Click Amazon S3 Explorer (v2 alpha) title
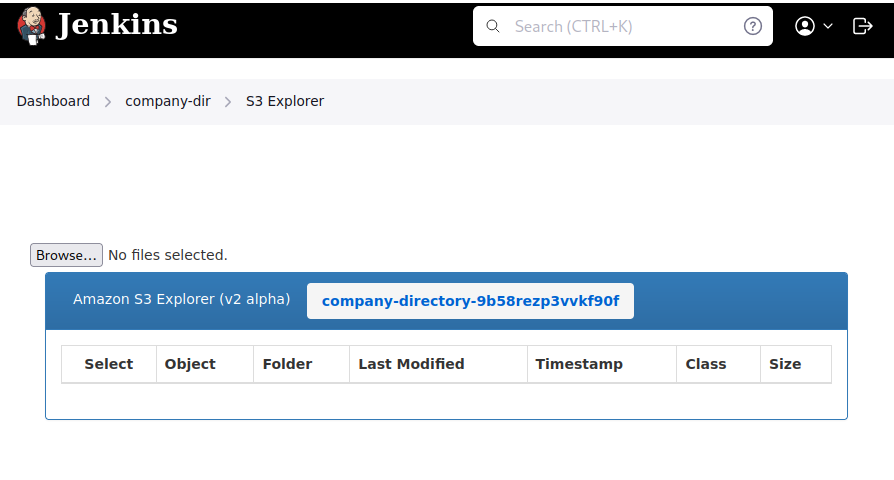894x480 pixels. click(x=182, y=299)
